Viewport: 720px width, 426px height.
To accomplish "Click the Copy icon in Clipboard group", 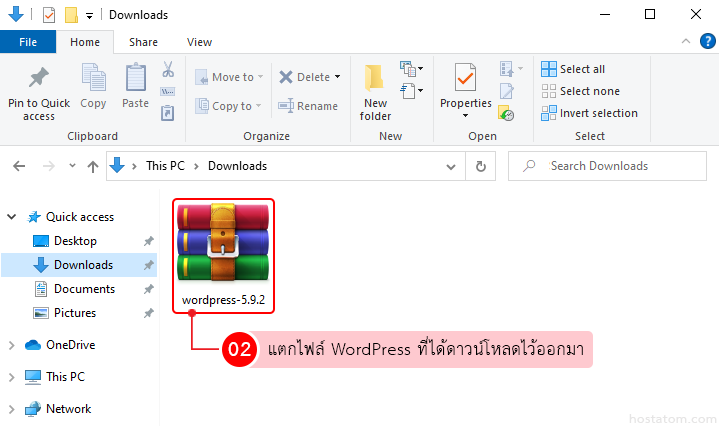I will coord(93,78).
